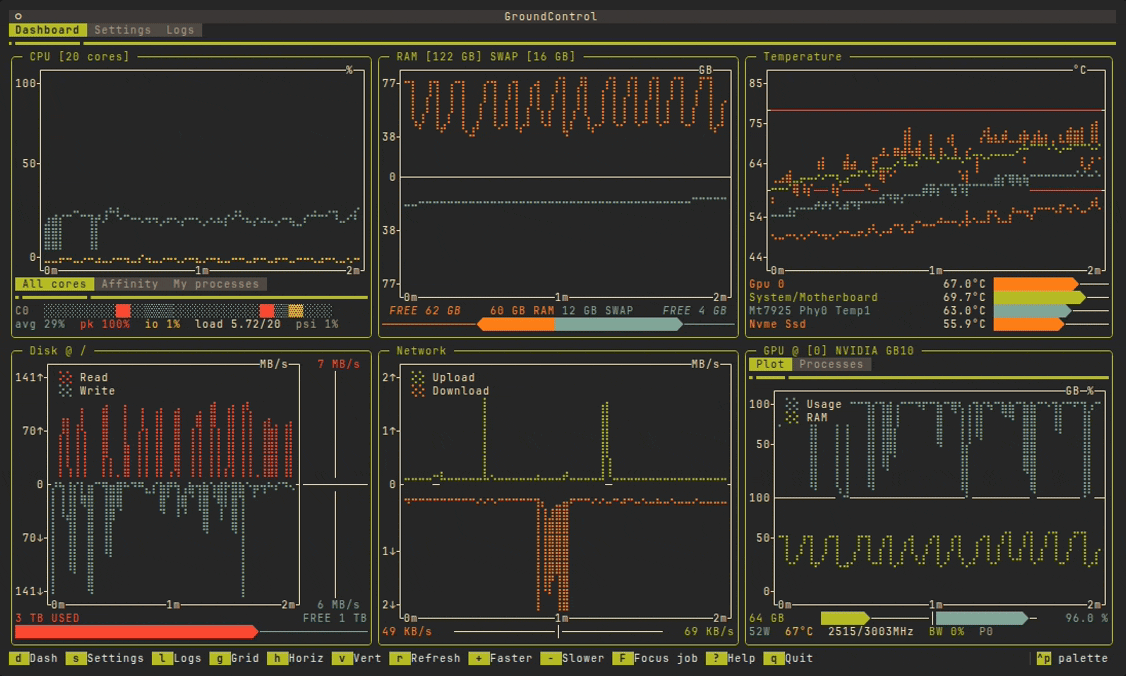Image resolution: width=1126 pixels, height=676 pixels.
Task: Click the Download legend swatch in Network panel
Action: tap(417, 391)
